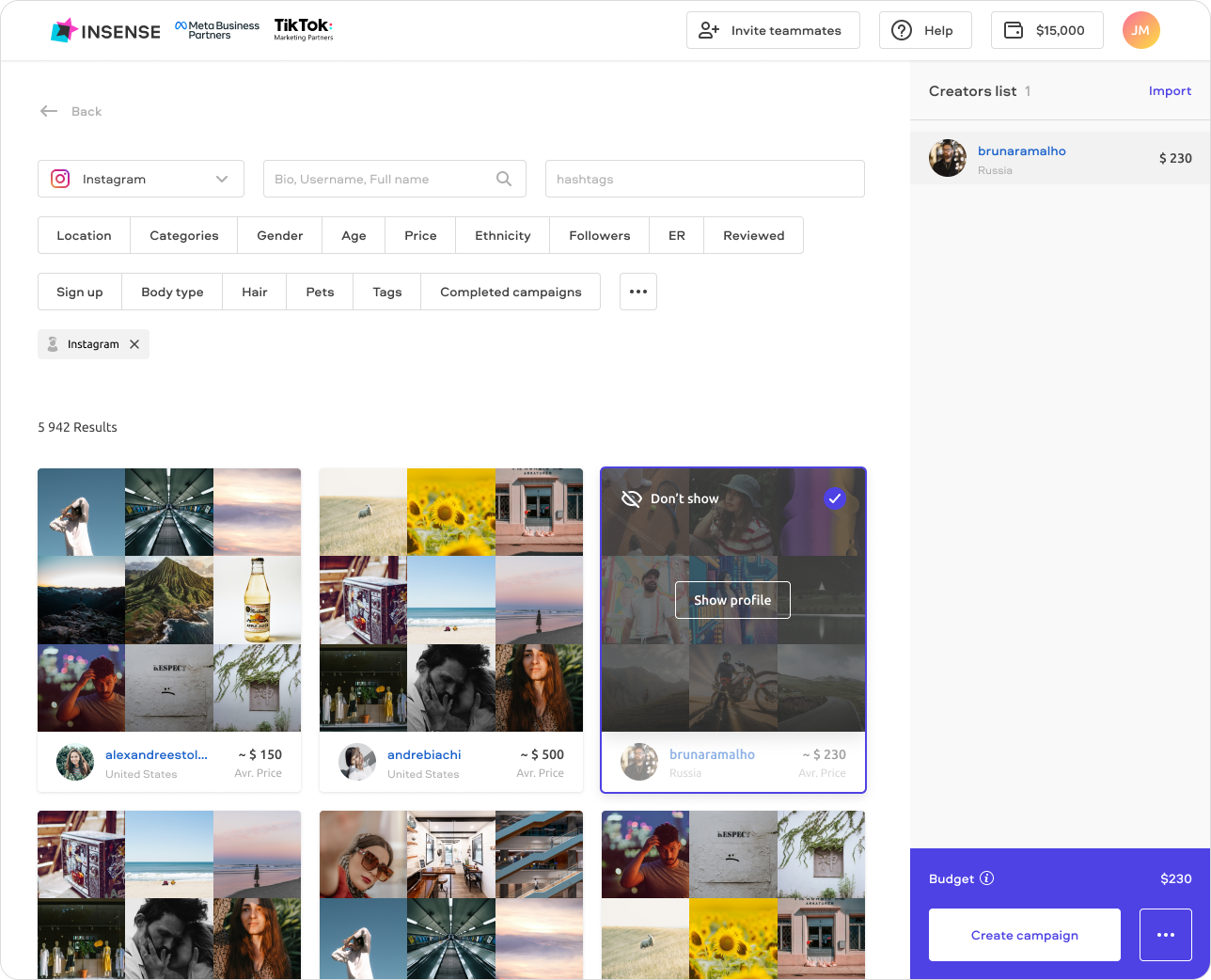Open the $15,000 wallet balance
Screen dimensions: 1211x980
point(1046,30)
